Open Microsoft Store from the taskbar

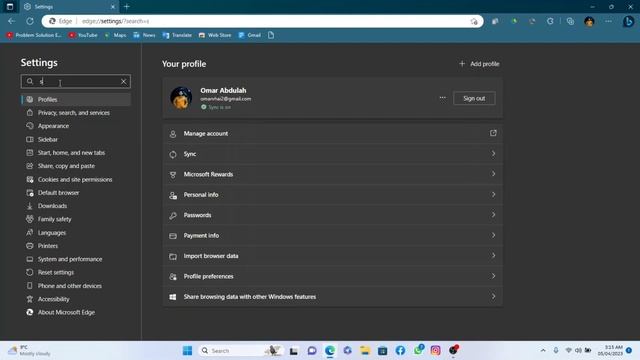(382, 351)
